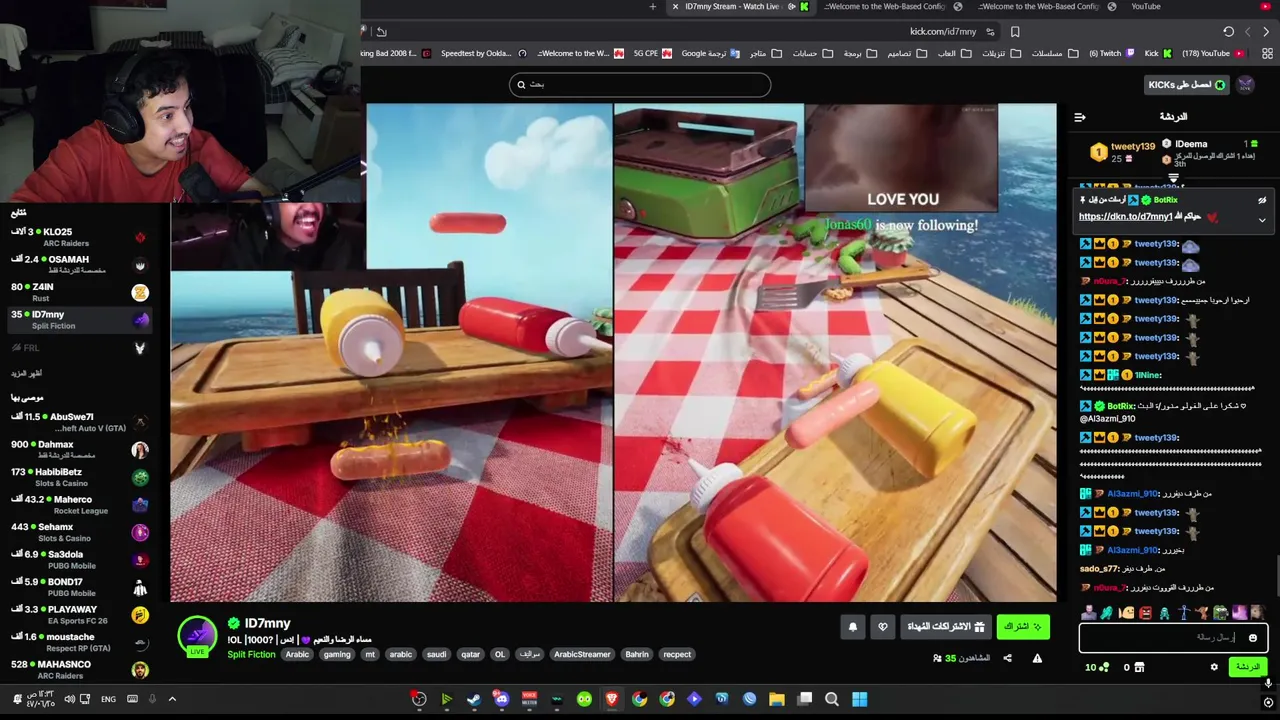Expand the gift leaderboard handle

click(x=1173, y=178)
